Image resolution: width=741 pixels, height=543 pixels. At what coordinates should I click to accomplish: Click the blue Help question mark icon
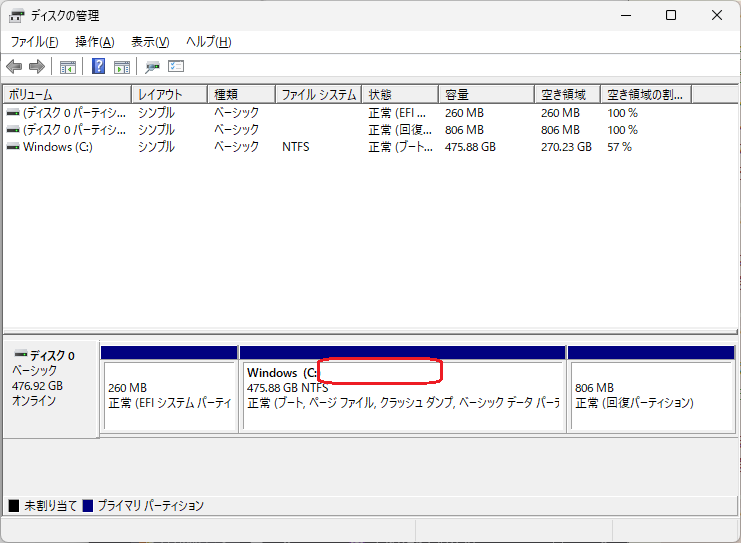(x=99, y=67)
